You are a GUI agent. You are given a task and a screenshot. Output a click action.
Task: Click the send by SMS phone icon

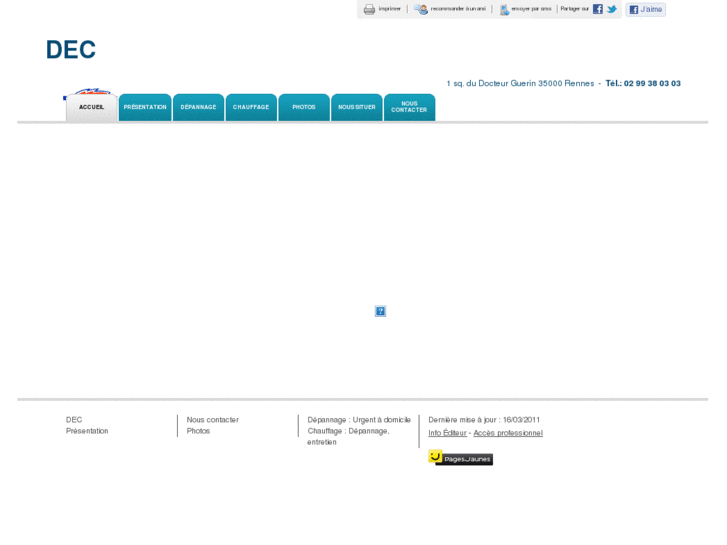click(504, 10)
